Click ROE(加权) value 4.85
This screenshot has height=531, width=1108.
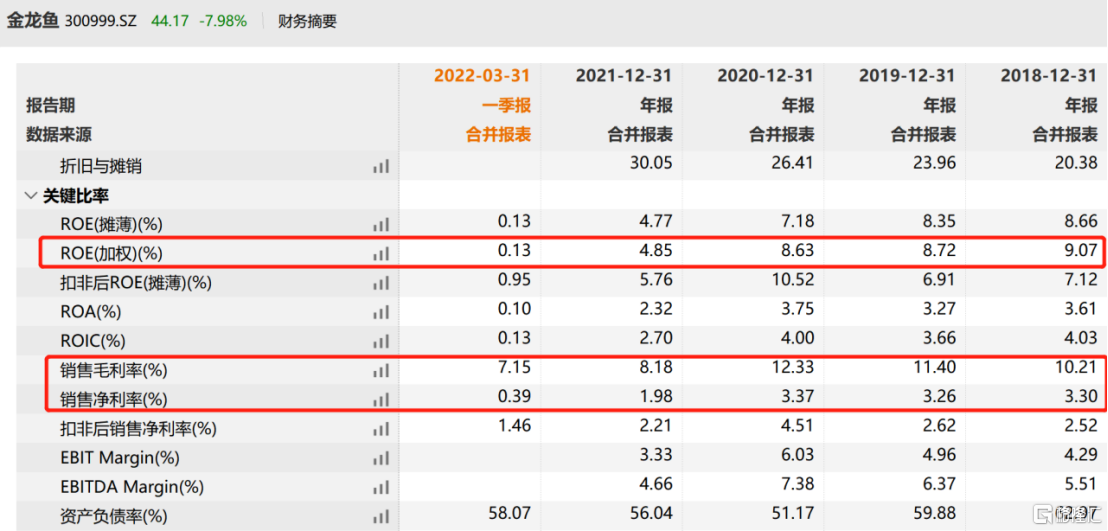point(656,252)
